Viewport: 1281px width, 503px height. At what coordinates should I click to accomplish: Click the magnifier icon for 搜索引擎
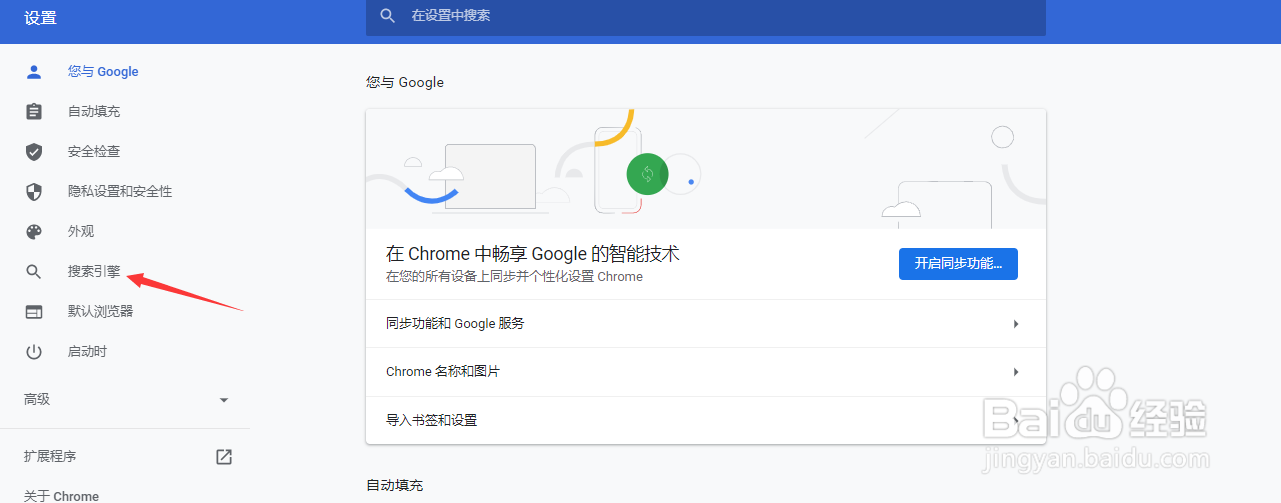(34, 272)
